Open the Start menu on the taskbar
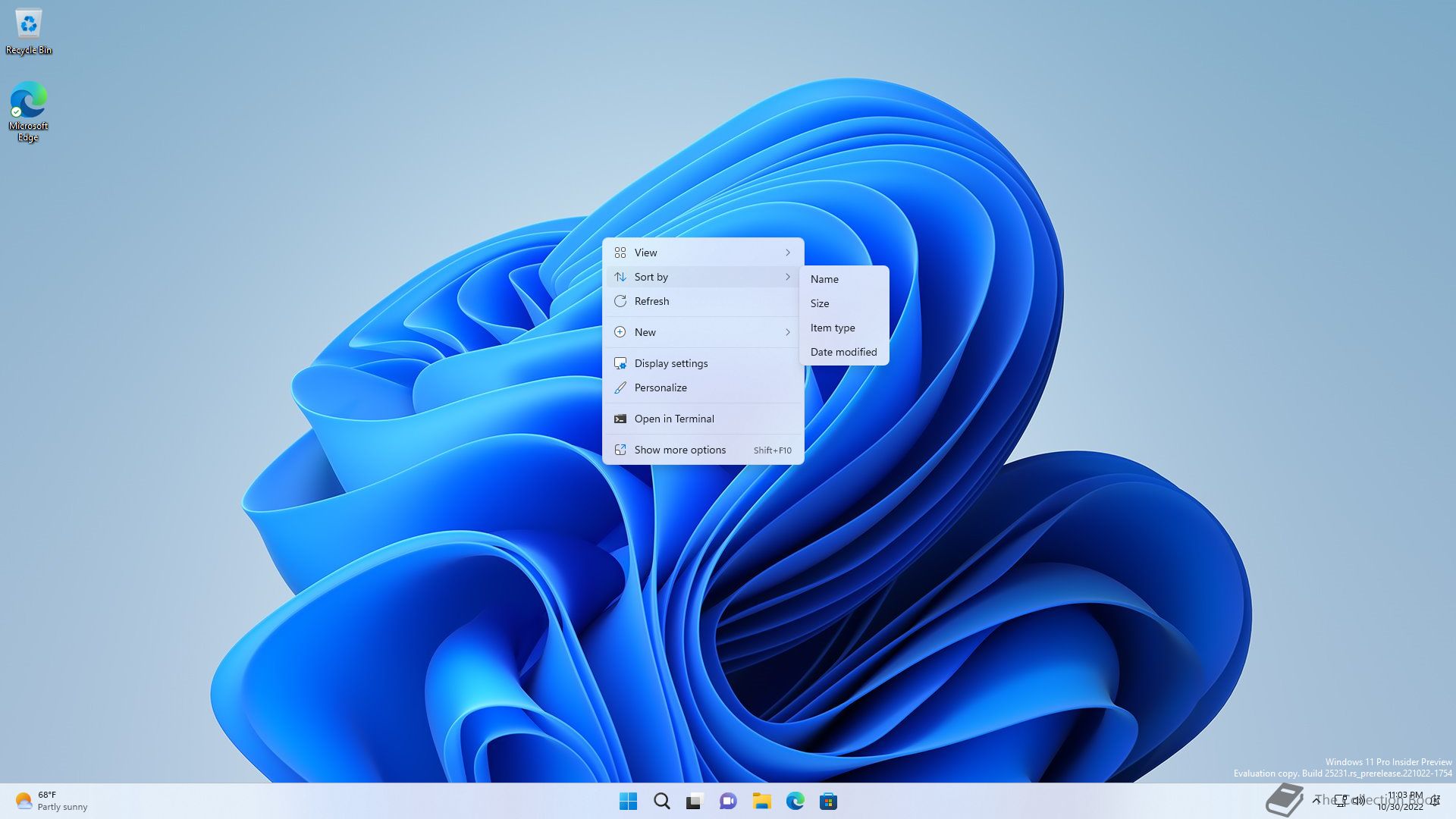The image size is (1456, 819). coord(629,801)
